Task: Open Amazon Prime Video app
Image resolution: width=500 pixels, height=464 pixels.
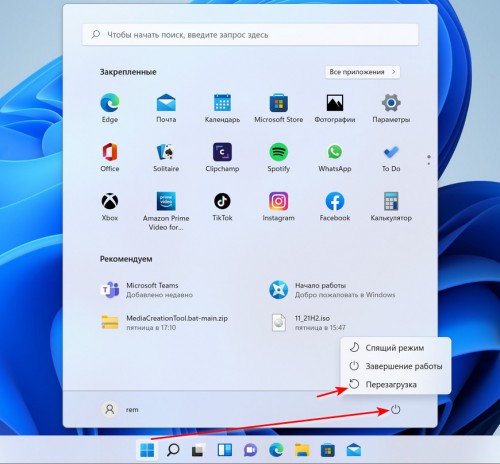Action: [x=166, y=211]
